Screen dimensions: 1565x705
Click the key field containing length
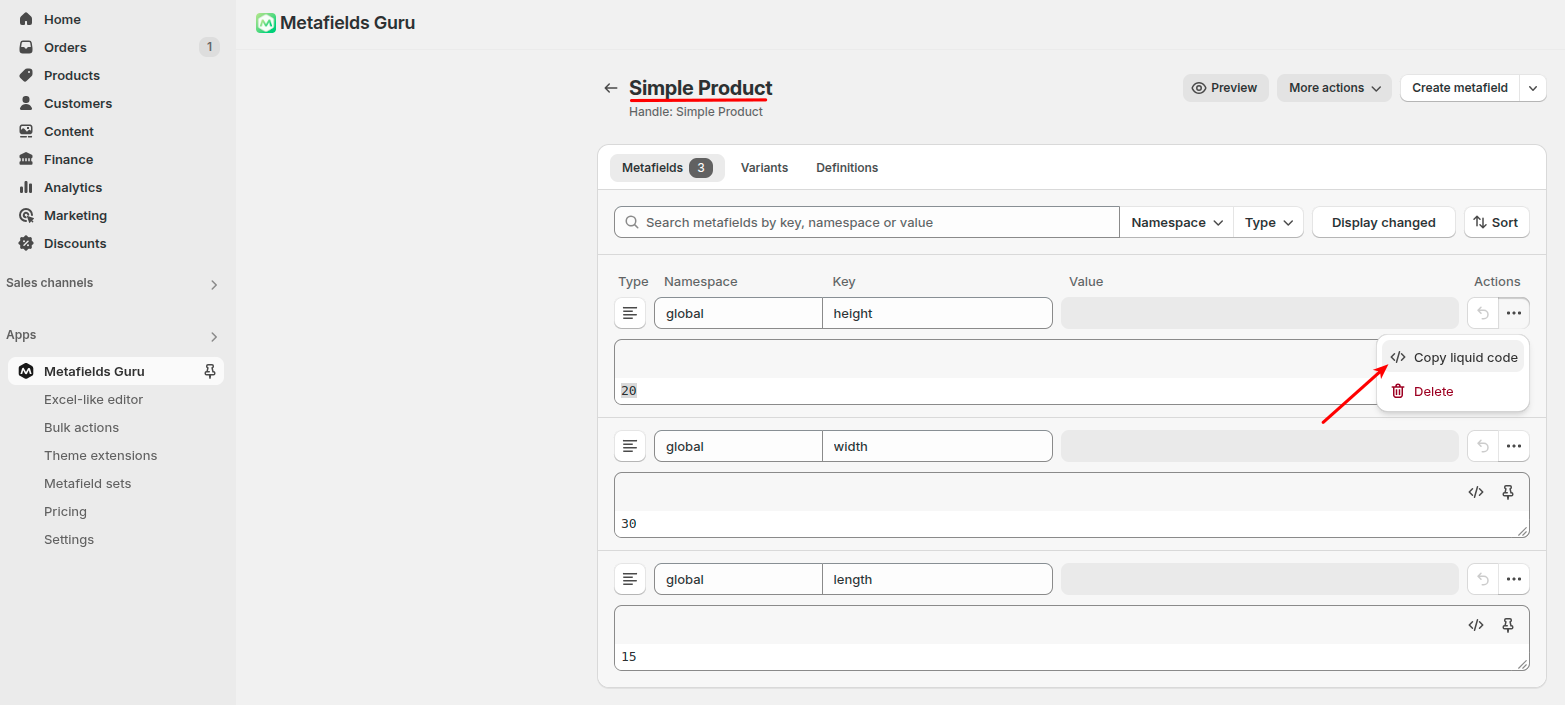pyautogui.click(x=938, y=579)
